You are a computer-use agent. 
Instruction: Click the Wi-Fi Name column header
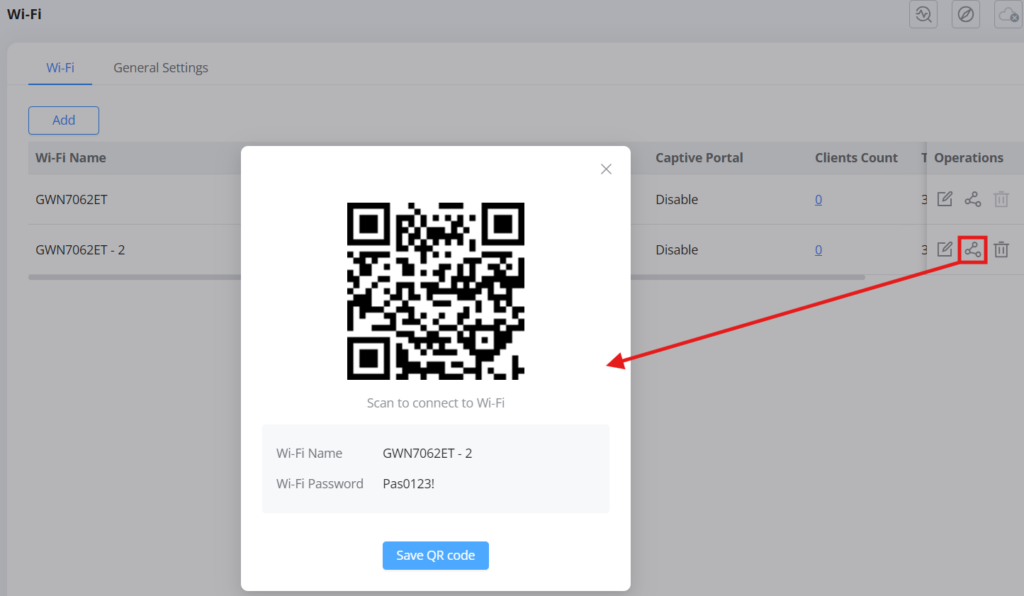click(x=71, y=158)
